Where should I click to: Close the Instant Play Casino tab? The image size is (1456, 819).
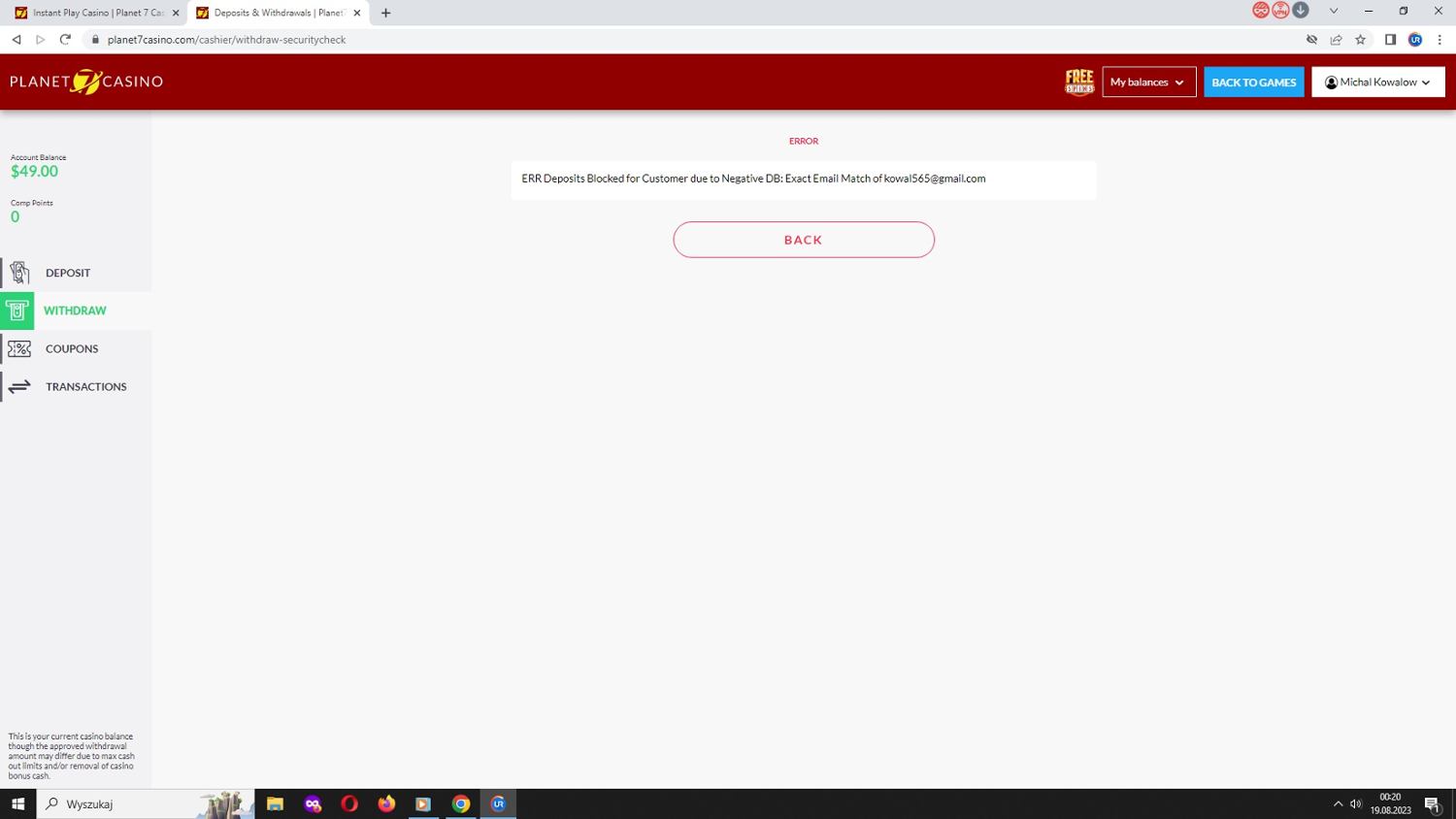point(176,13)
